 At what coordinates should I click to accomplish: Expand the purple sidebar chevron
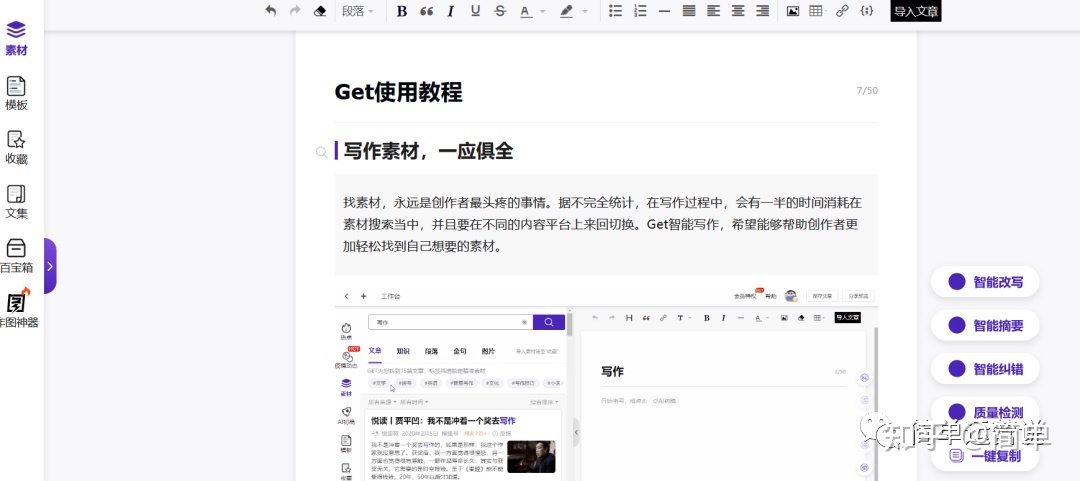tap(50, 266)
